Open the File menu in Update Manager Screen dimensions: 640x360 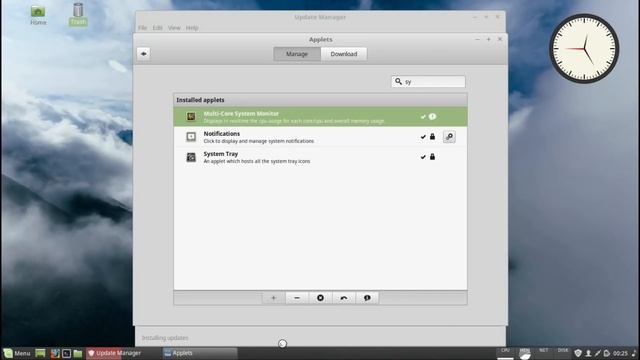(x=142, y=28)
